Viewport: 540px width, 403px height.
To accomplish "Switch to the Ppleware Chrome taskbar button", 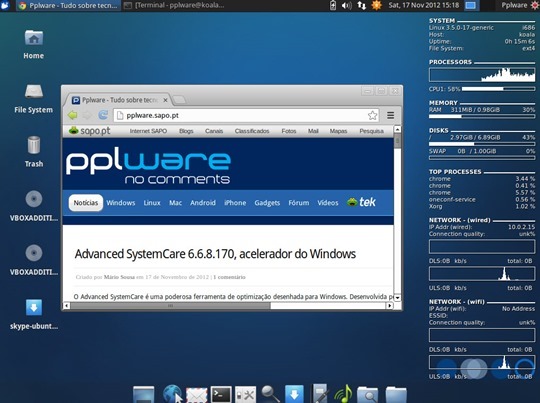I will tap(68, 6).
